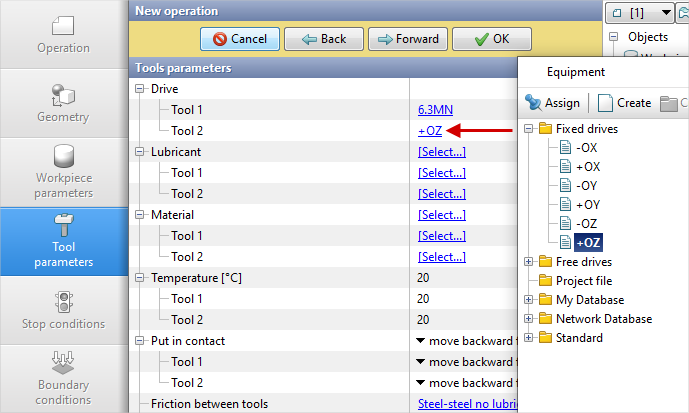
Task: Go to the Geometry sidebar step
Action: point(63,103)
